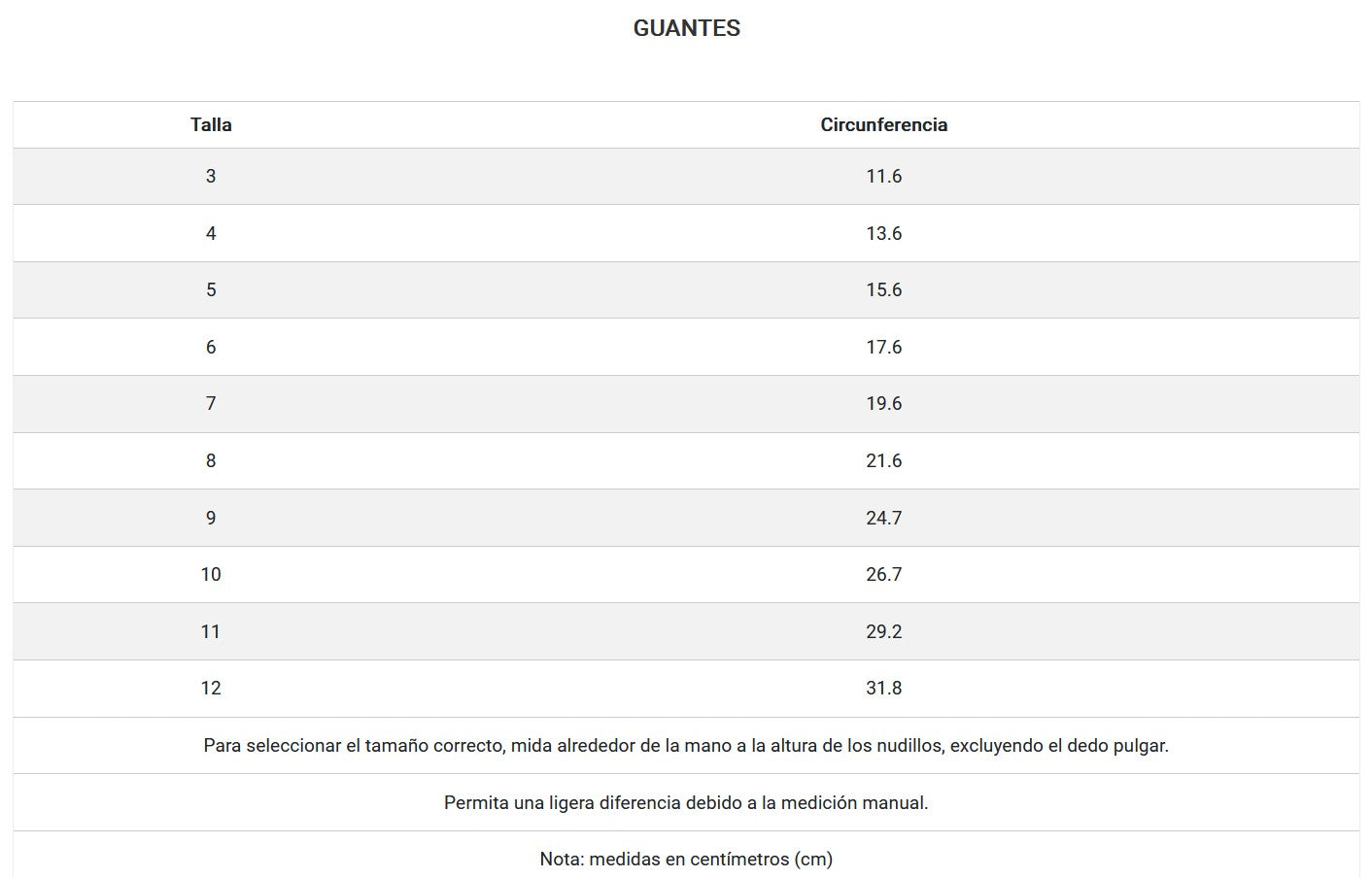Click the 24.7 circumference value
The width and height of the screenshot is (1372, 878).
(x=883, y=518)
